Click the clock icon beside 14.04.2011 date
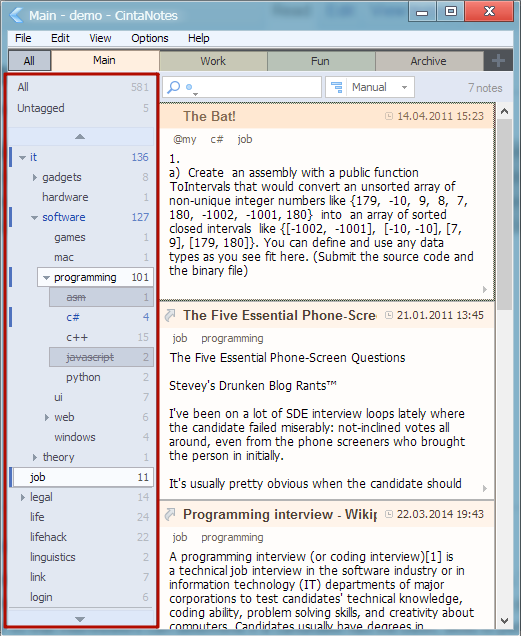Image resolution: width=521 pixels, height=636 pixels. pos(389,116)
